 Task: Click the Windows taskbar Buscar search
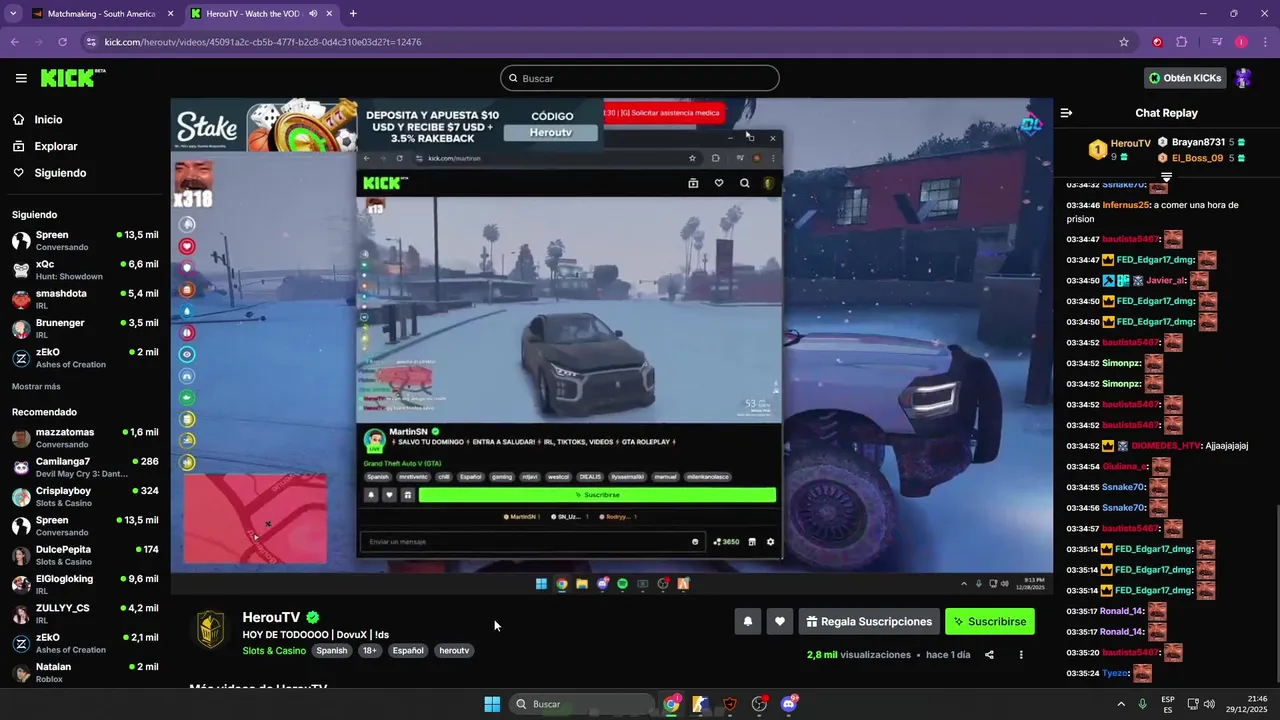click(x=582, y=704)
